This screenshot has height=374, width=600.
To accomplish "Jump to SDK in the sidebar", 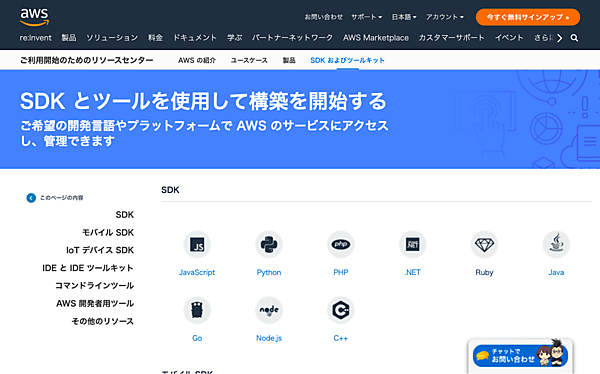I will [125, 215].
